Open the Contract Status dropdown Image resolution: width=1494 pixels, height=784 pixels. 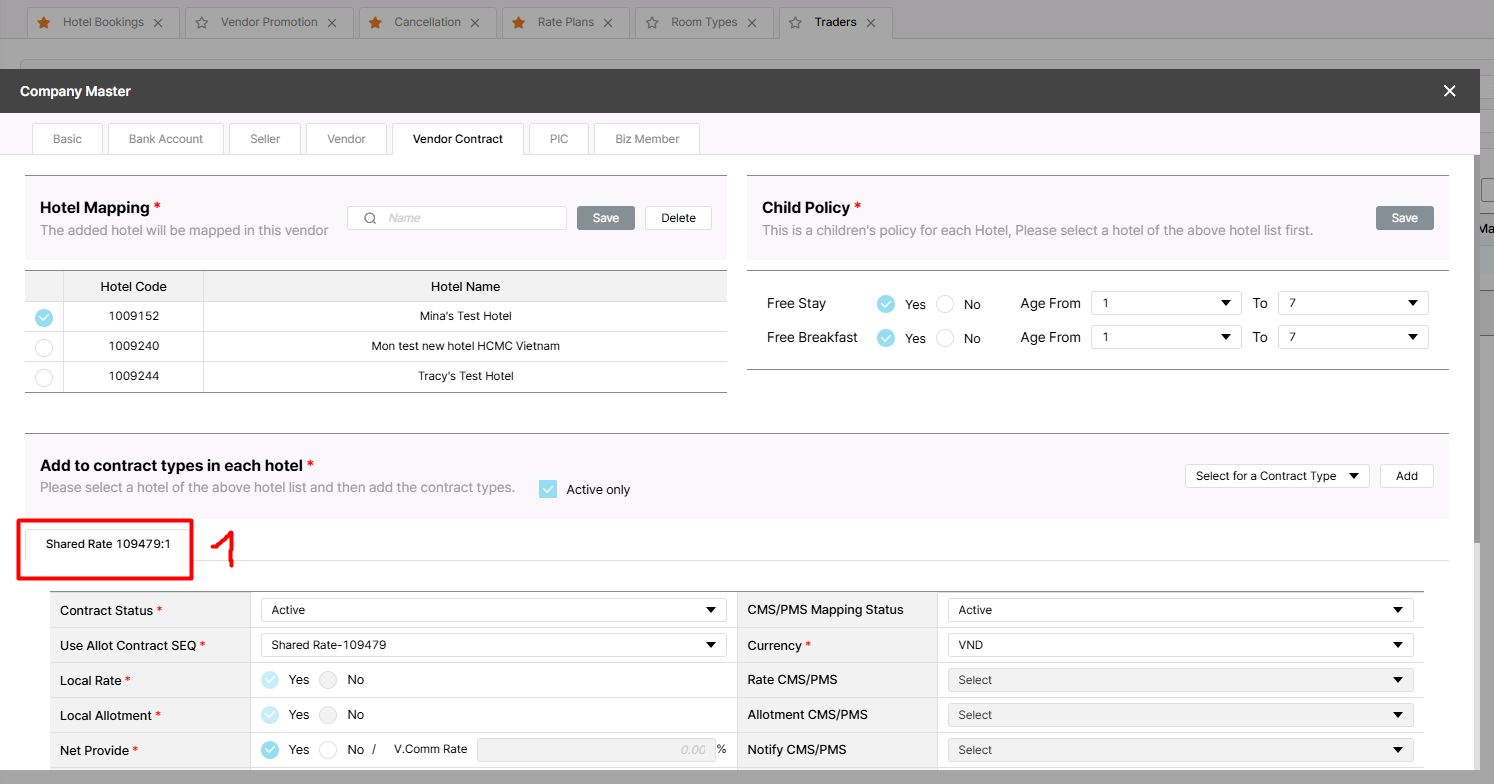(x=493, y=610)
